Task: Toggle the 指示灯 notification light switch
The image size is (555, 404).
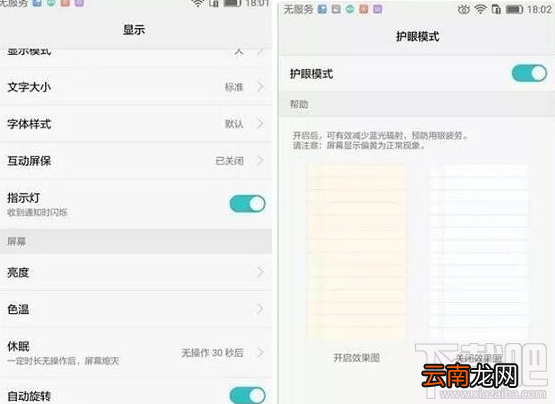Action: pos(247,204)
